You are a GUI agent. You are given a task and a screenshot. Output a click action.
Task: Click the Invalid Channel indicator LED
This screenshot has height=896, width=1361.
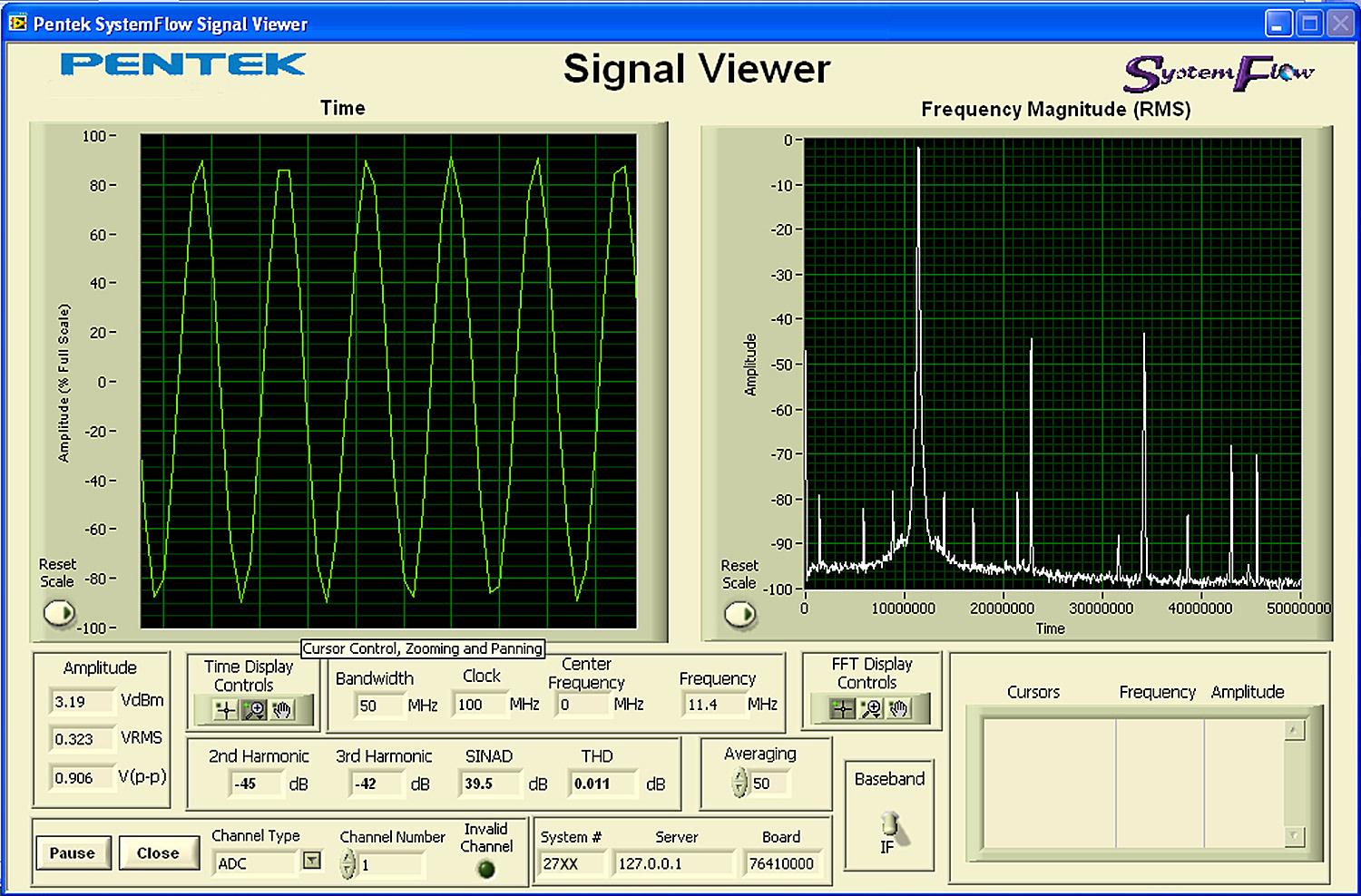(486, 870)
